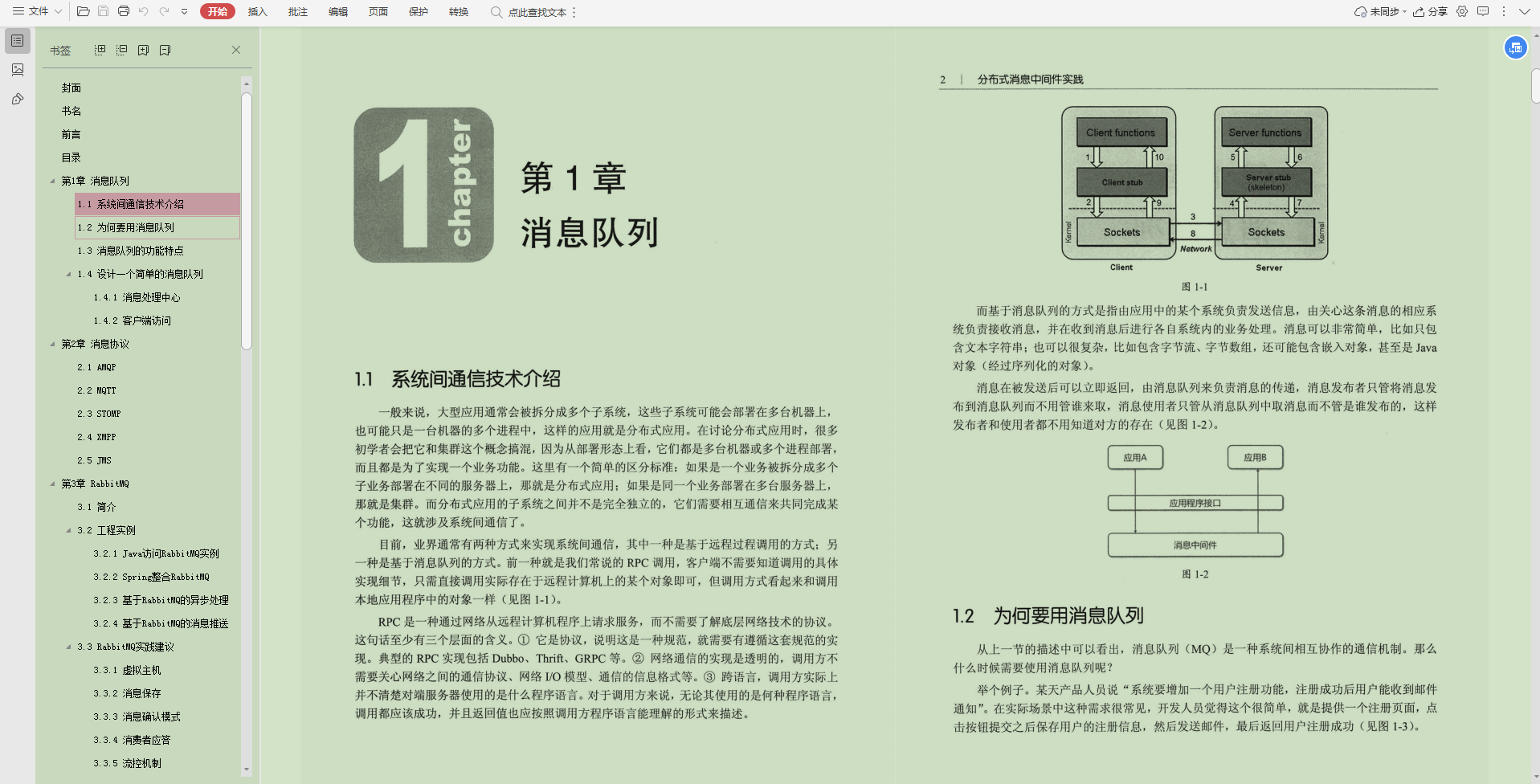Open the 文件 menu
The width and height of the screenshot is (1540, 784).
[37, 11]
